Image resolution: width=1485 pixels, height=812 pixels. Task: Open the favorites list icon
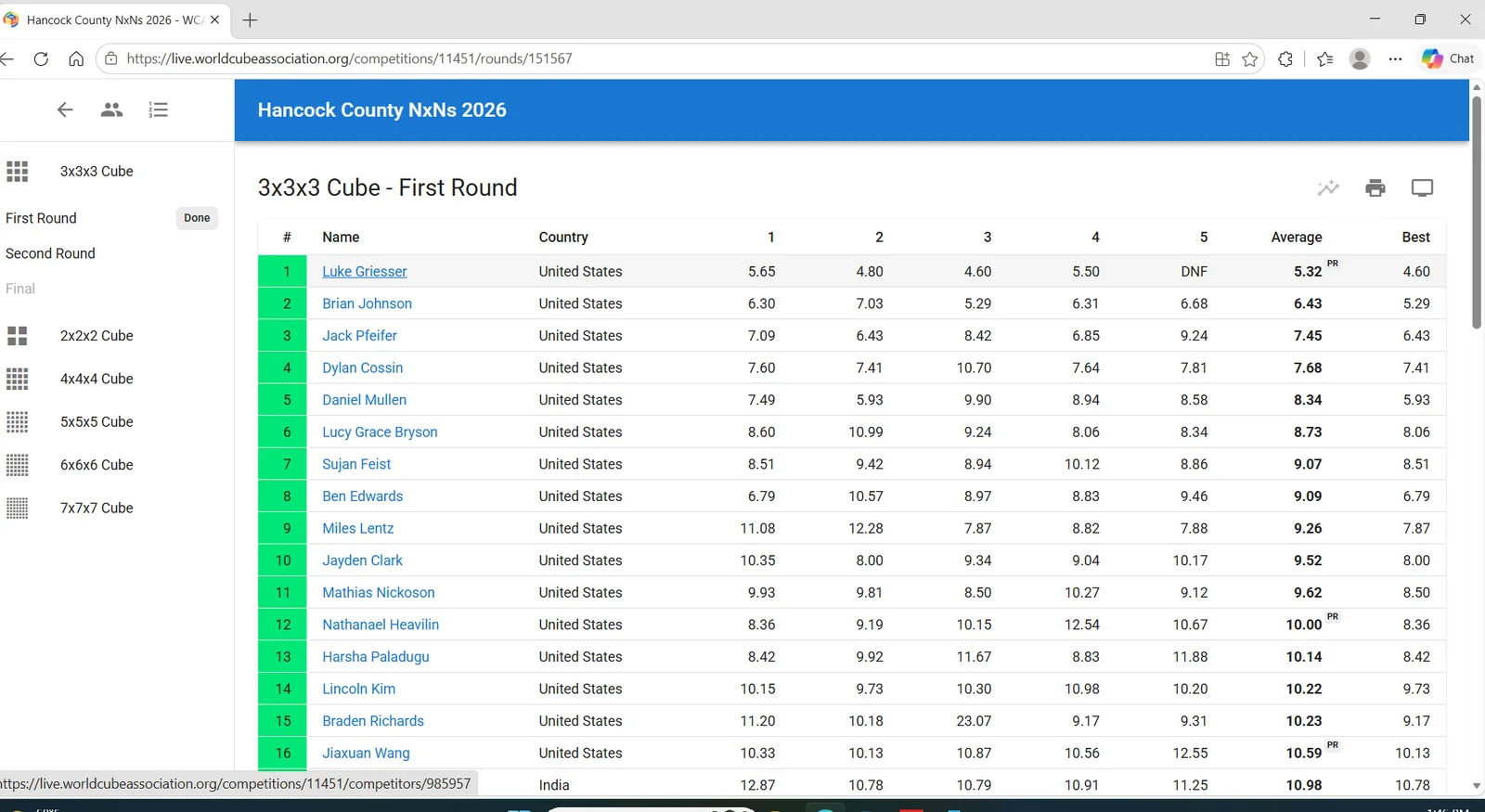pos(1325,59)
